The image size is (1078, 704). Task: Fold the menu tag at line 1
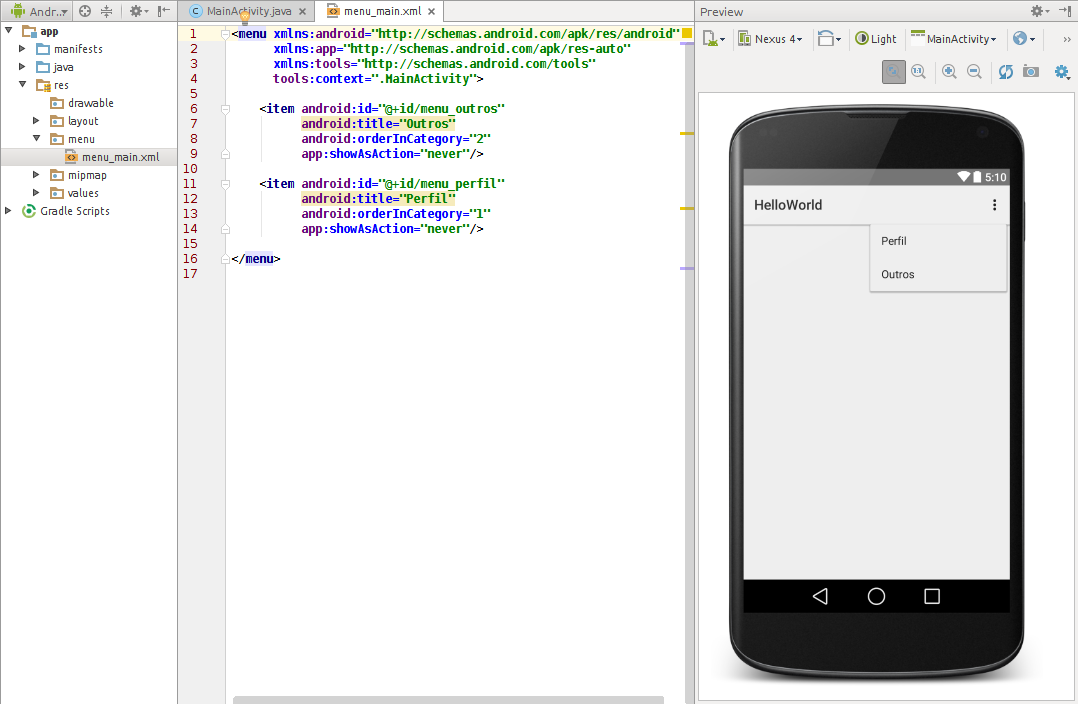225,34
